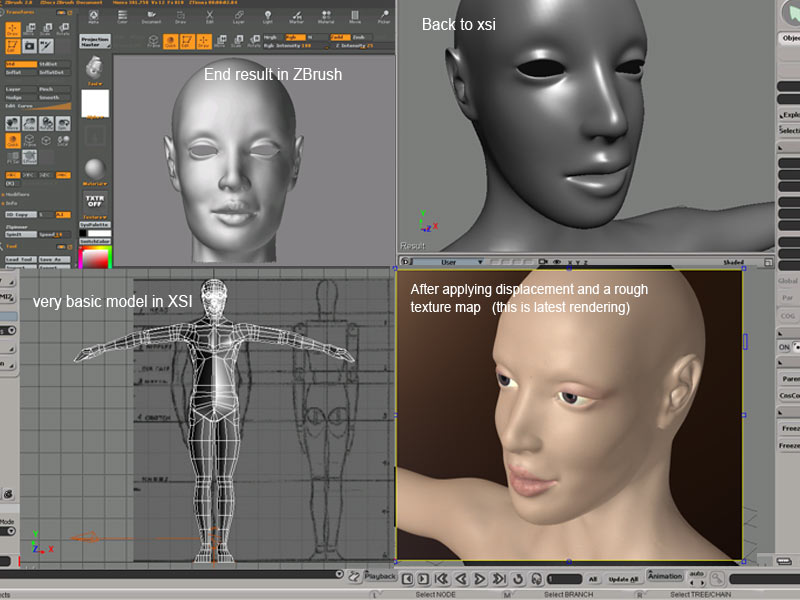Screen dimensions: 800x600
Task: Maximize the XSI User viewport
Action: coord(768,262)
